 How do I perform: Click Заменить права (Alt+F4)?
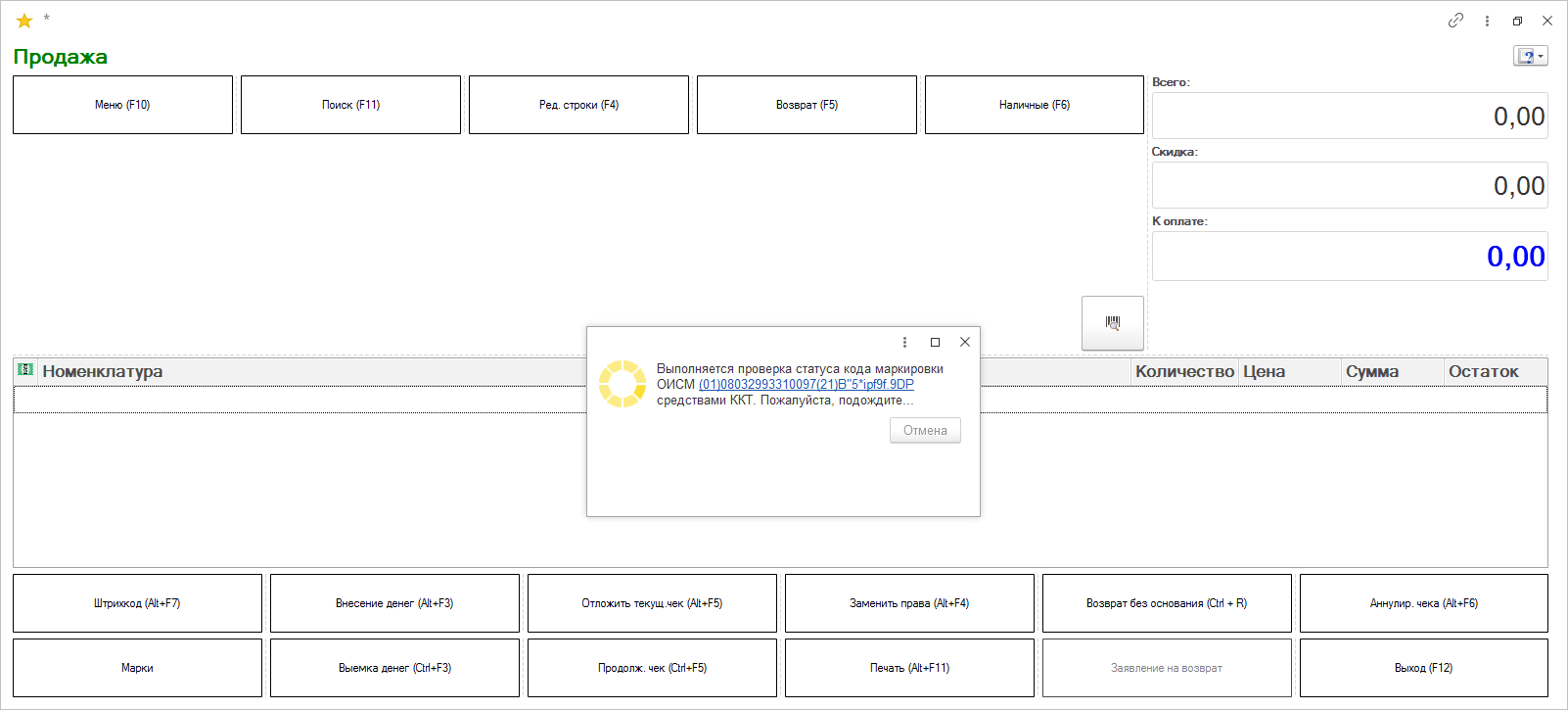(909, 603)
